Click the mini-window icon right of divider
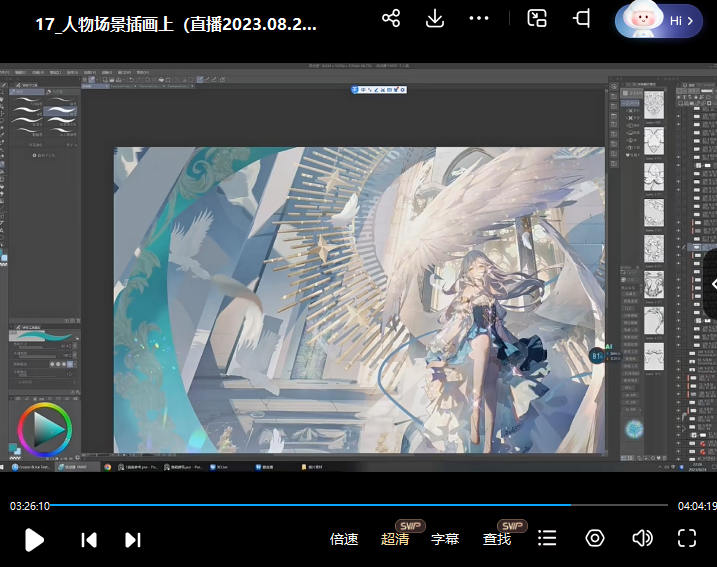Image resolution: width=717 pixels, height=567 pixels. pyautogui.click(x=538, y=19)
